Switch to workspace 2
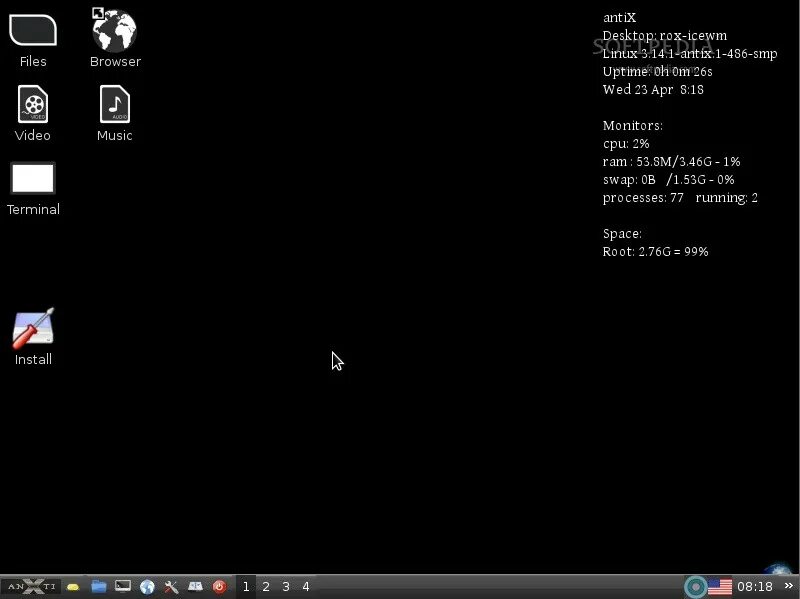Screen dimensions: 800x599 click(266, 587)
